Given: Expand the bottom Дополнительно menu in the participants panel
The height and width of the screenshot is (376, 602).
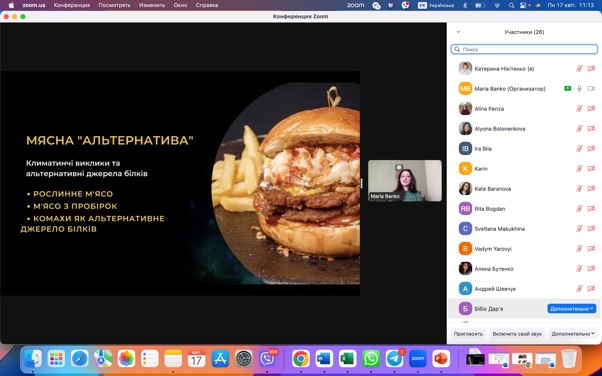Looking at the screenshot, I should click(x=572, y=334).
